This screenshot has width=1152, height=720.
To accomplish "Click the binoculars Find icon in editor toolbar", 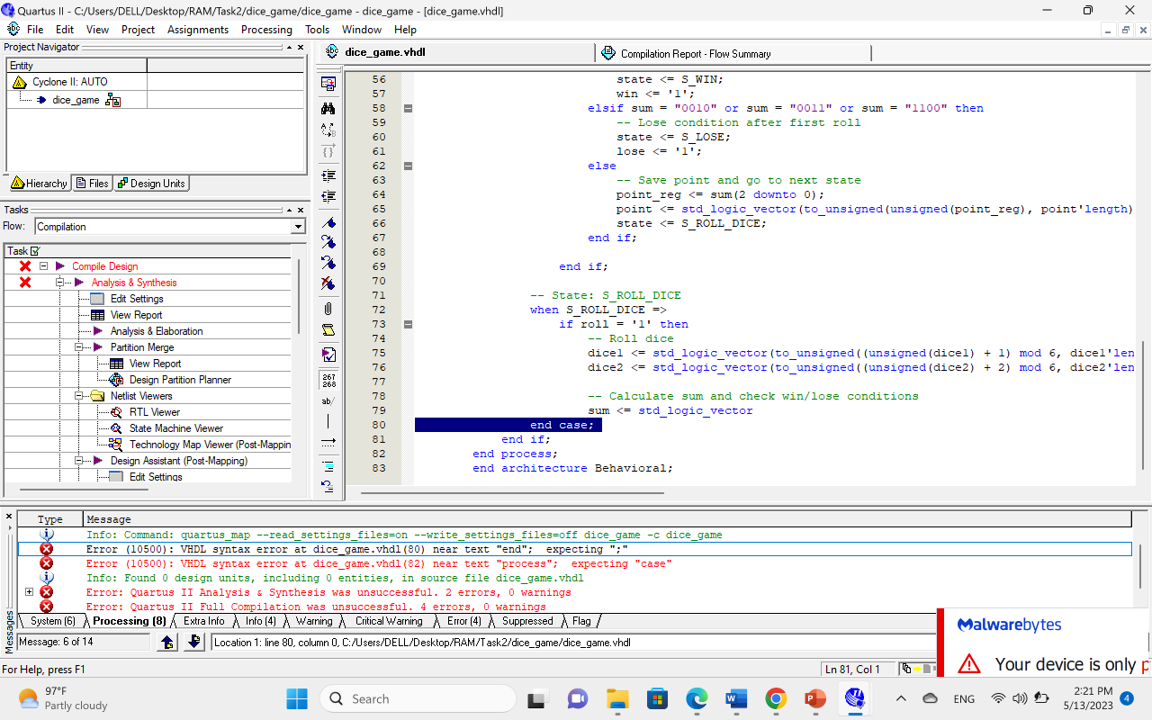I will click(x=328, y=108).
